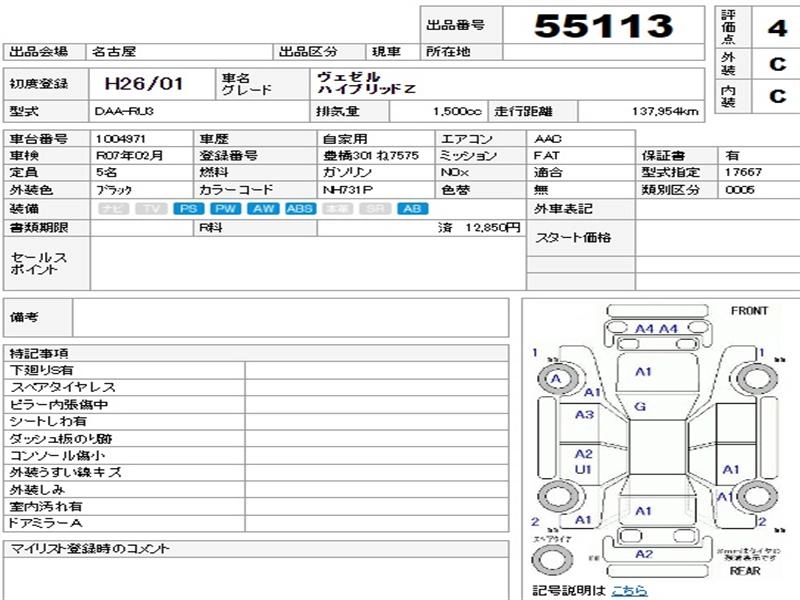The image size is (800, 600).
Task: Click the FAT transmission value
Action: (546, 156)
